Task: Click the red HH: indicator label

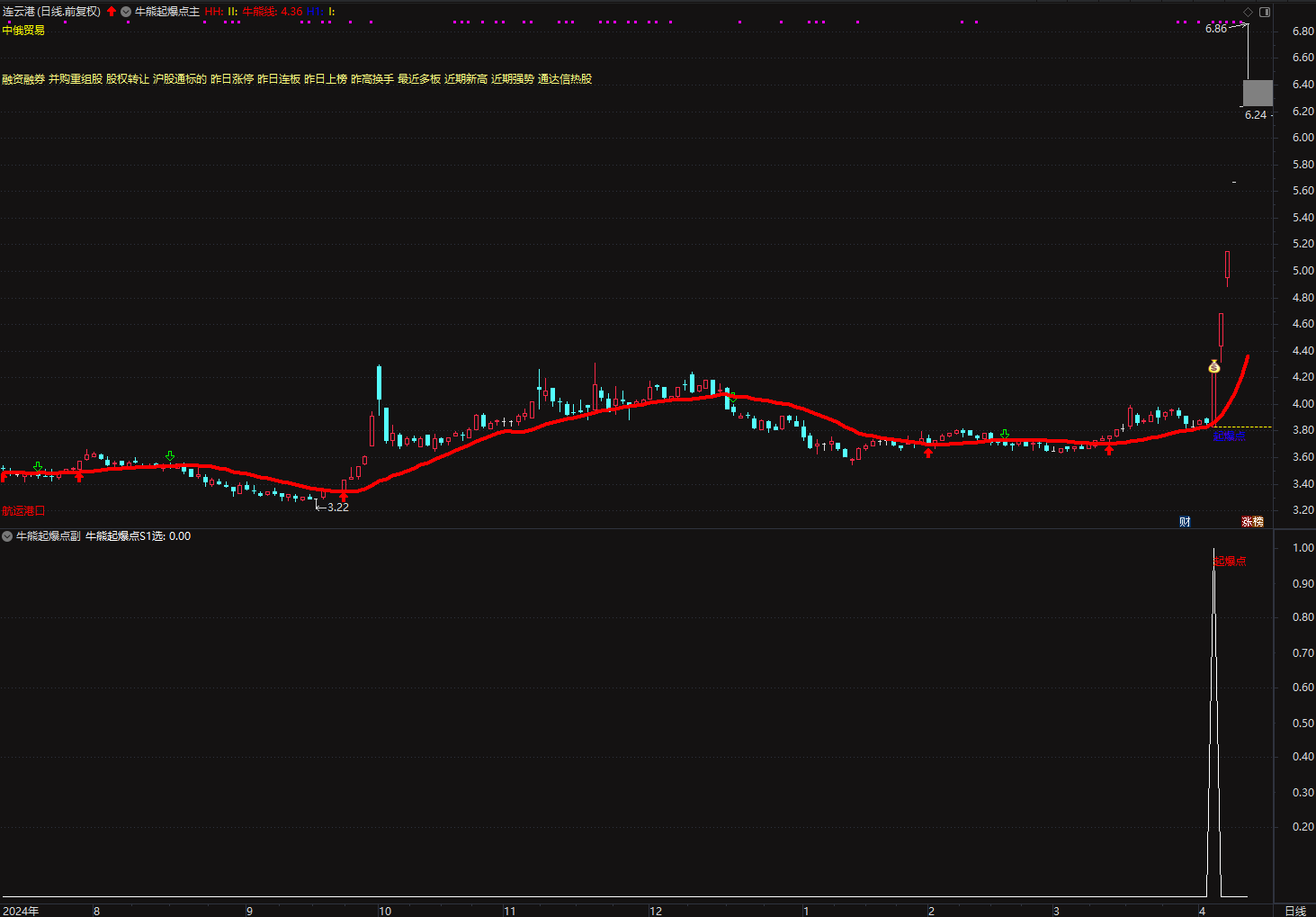Action: (214, 12)
